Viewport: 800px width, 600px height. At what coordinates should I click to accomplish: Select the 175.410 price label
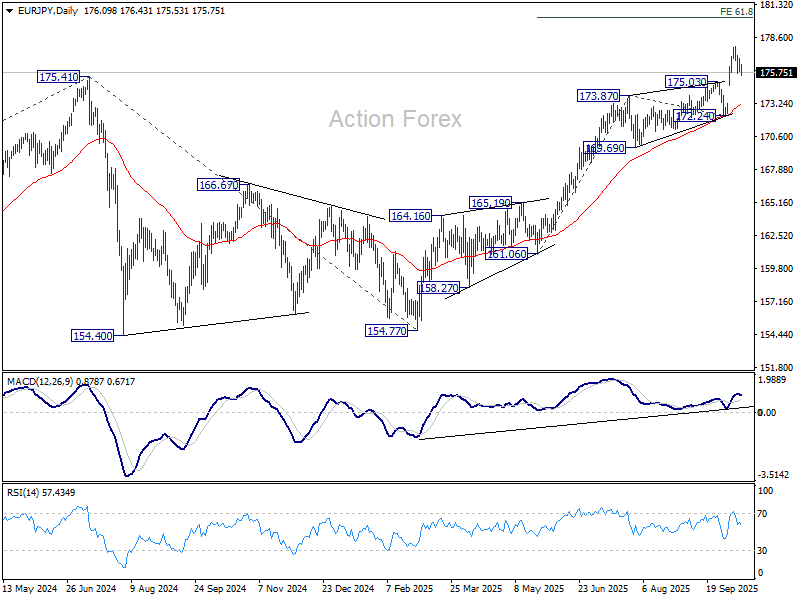[x=59, y=77]
